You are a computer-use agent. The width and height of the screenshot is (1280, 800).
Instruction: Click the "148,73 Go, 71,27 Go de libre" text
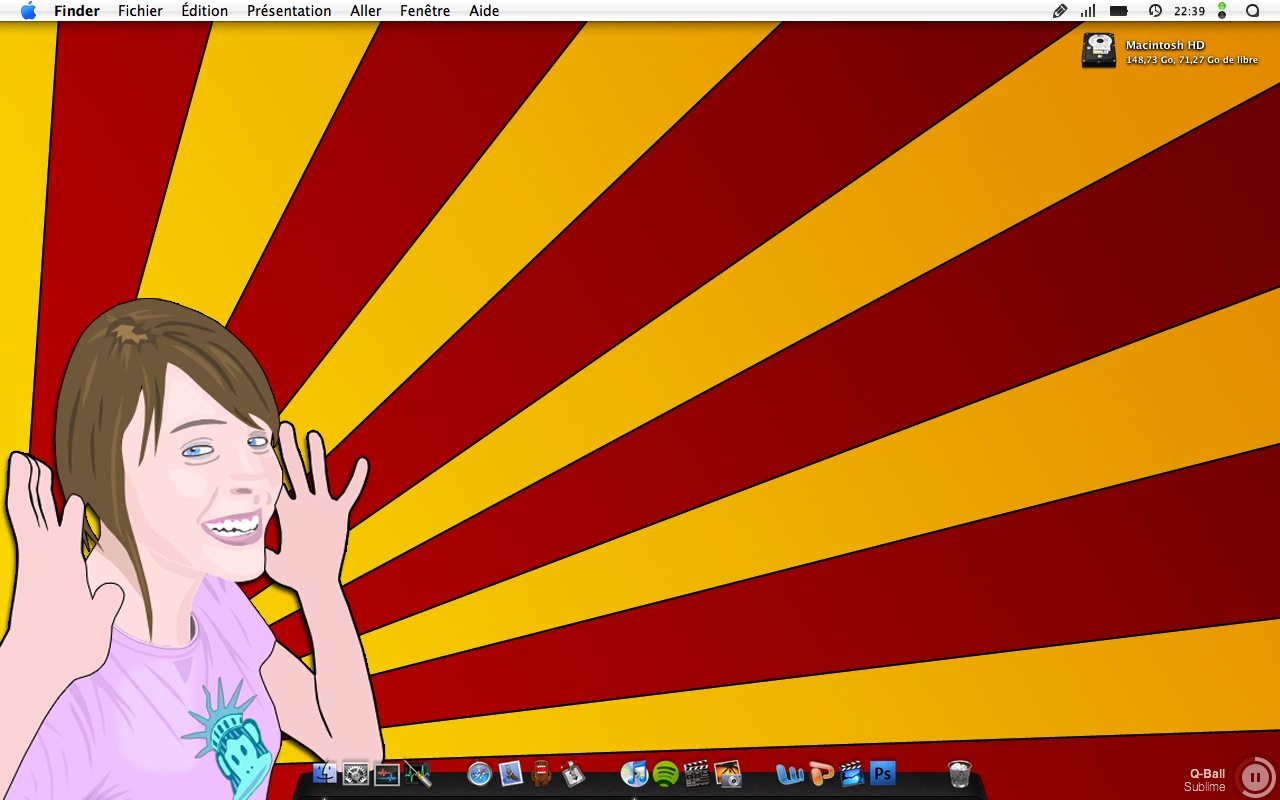[x=1192, y=60]
